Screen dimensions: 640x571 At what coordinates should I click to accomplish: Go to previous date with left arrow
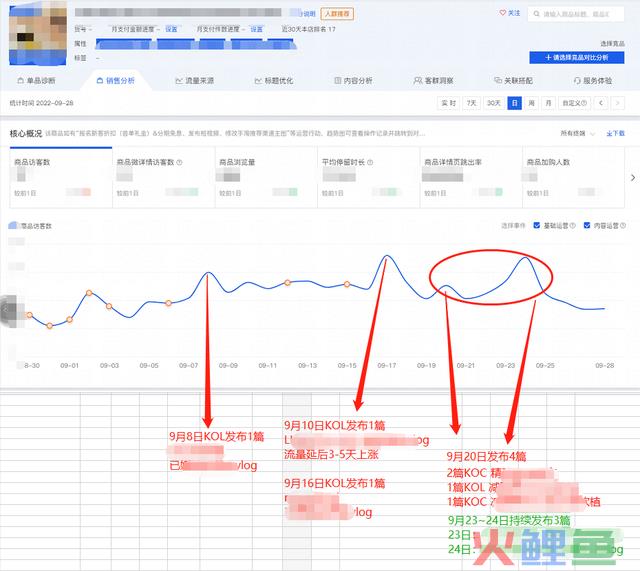pos(601,103)
